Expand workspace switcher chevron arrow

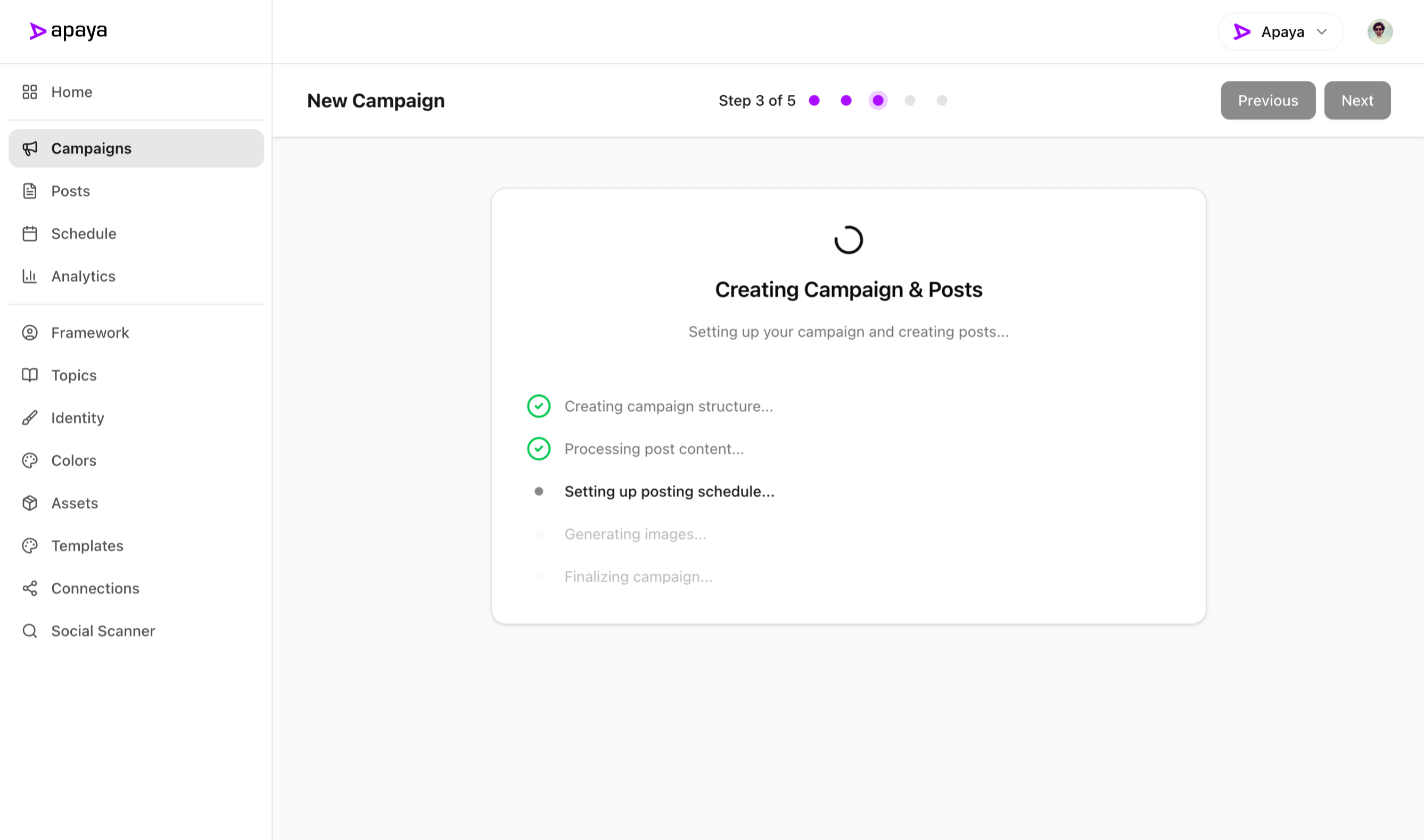coord(1322,32)
